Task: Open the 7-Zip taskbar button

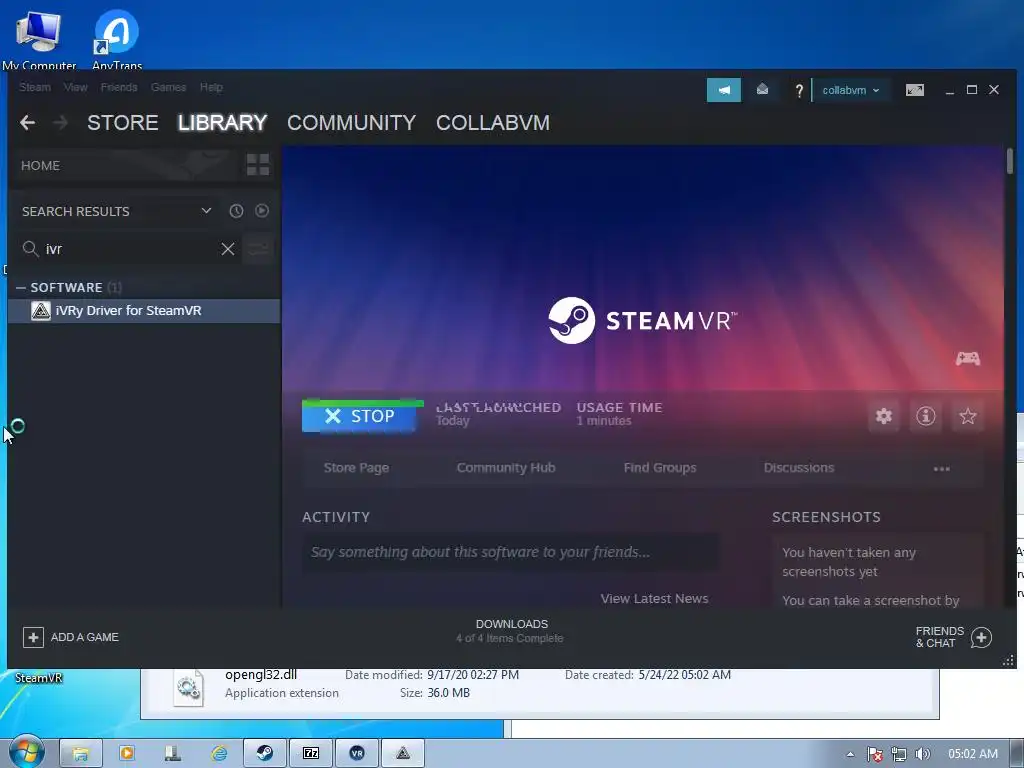Action: pyautogui.click(x=311, y=753)
